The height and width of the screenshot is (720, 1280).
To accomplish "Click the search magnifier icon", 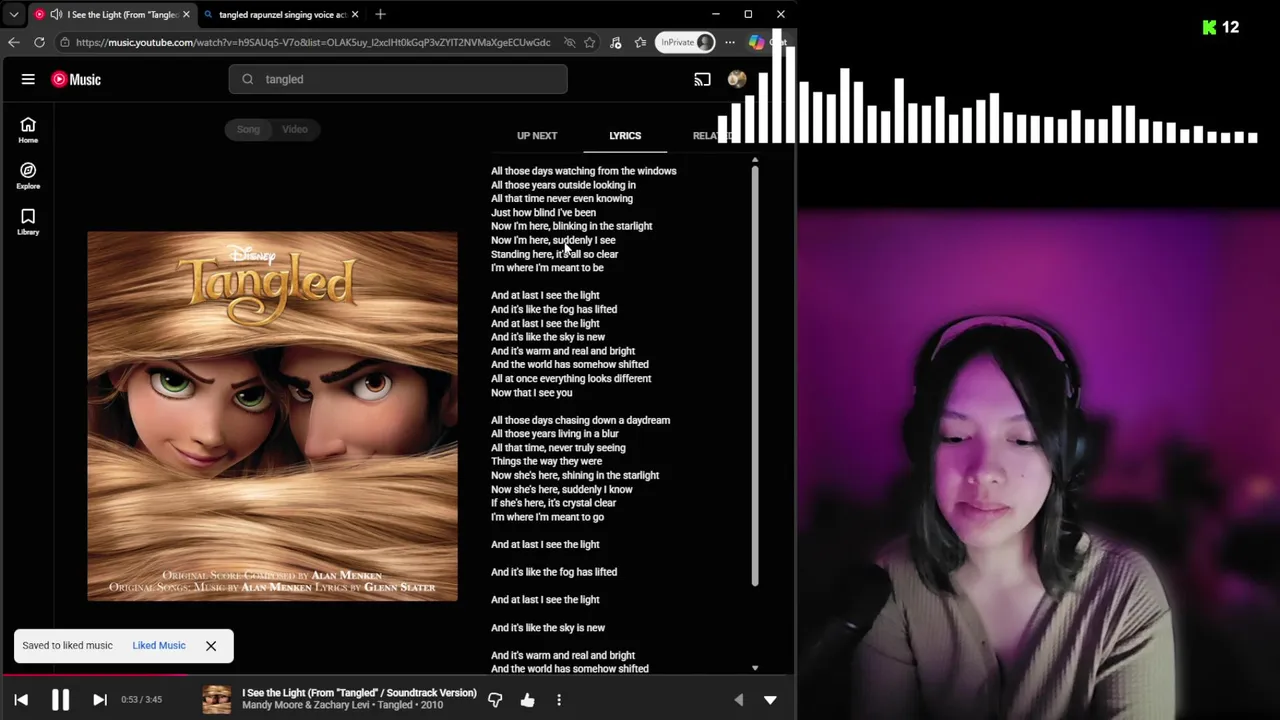I will (x=247, y=79).
